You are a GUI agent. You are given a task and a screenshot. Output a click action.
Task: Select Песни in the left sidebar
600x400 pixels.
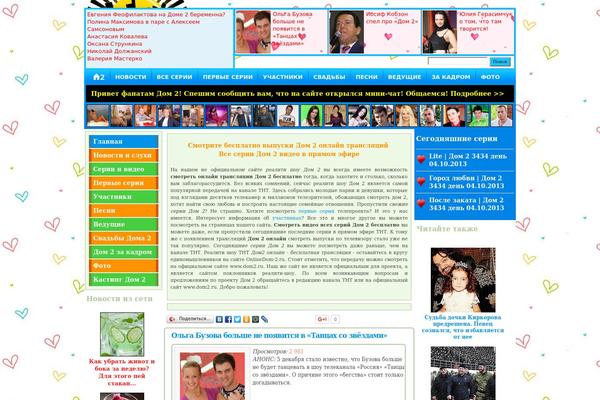click(x=124, y=211)
